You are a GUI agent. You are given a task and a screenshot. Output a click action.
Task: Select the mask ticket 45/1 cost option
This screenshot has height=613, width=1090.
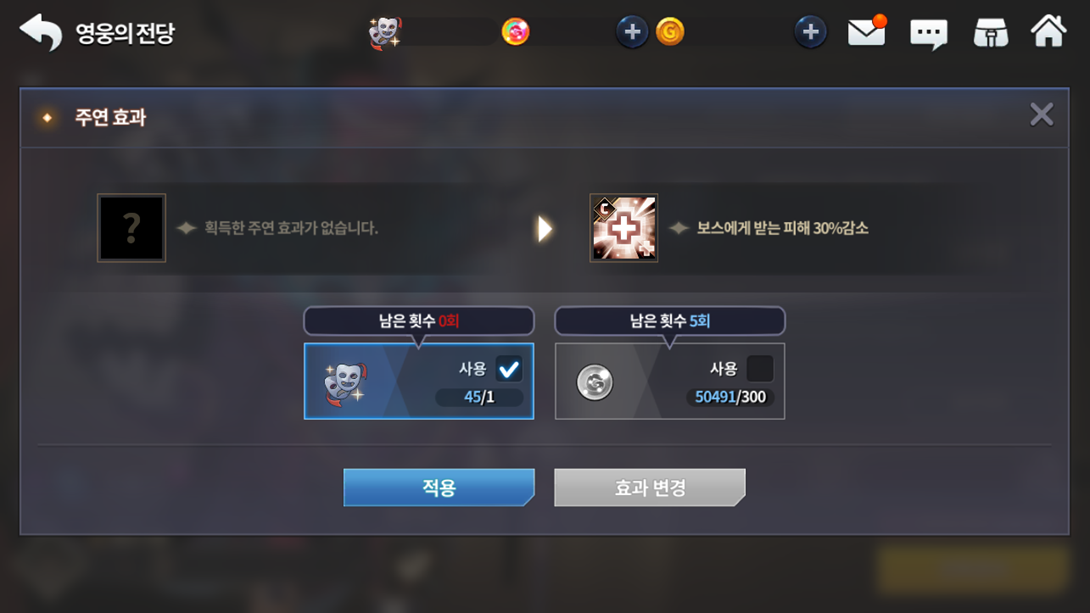pos(418,381)
